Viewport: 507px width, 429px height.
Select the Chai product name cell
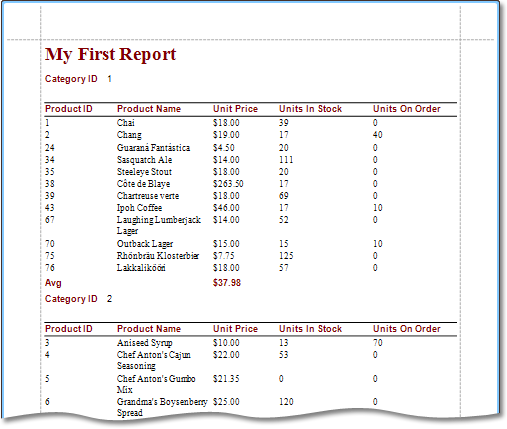point(126,123)
